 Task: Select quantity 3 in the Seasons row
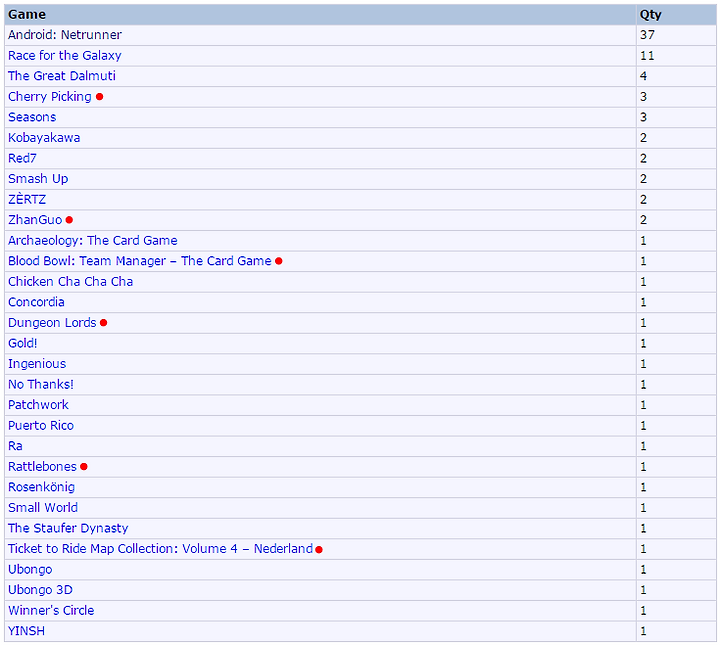(643, 117)
